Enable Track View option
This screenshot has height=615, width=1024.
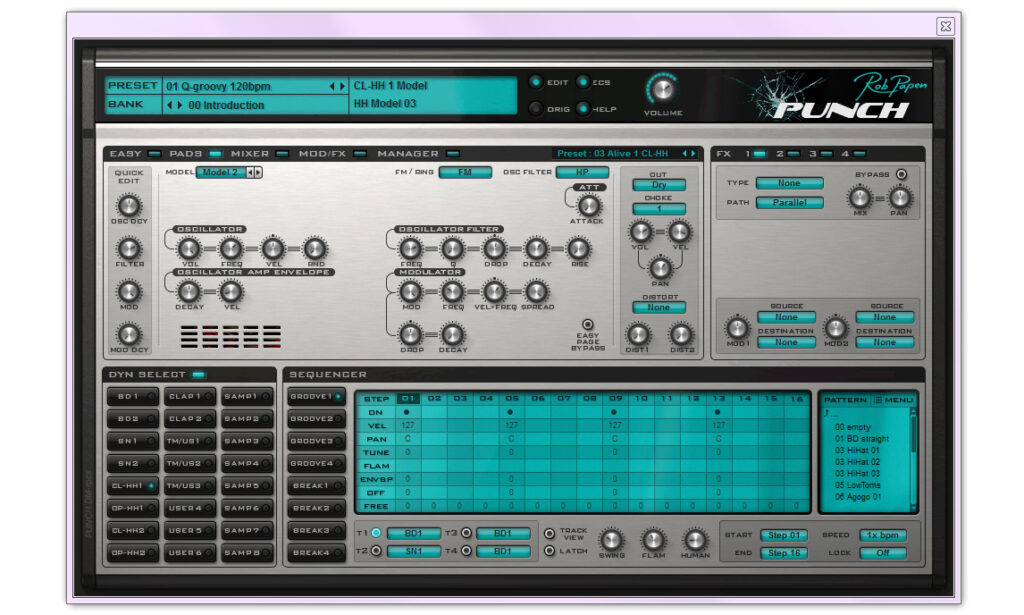(549, 533)
